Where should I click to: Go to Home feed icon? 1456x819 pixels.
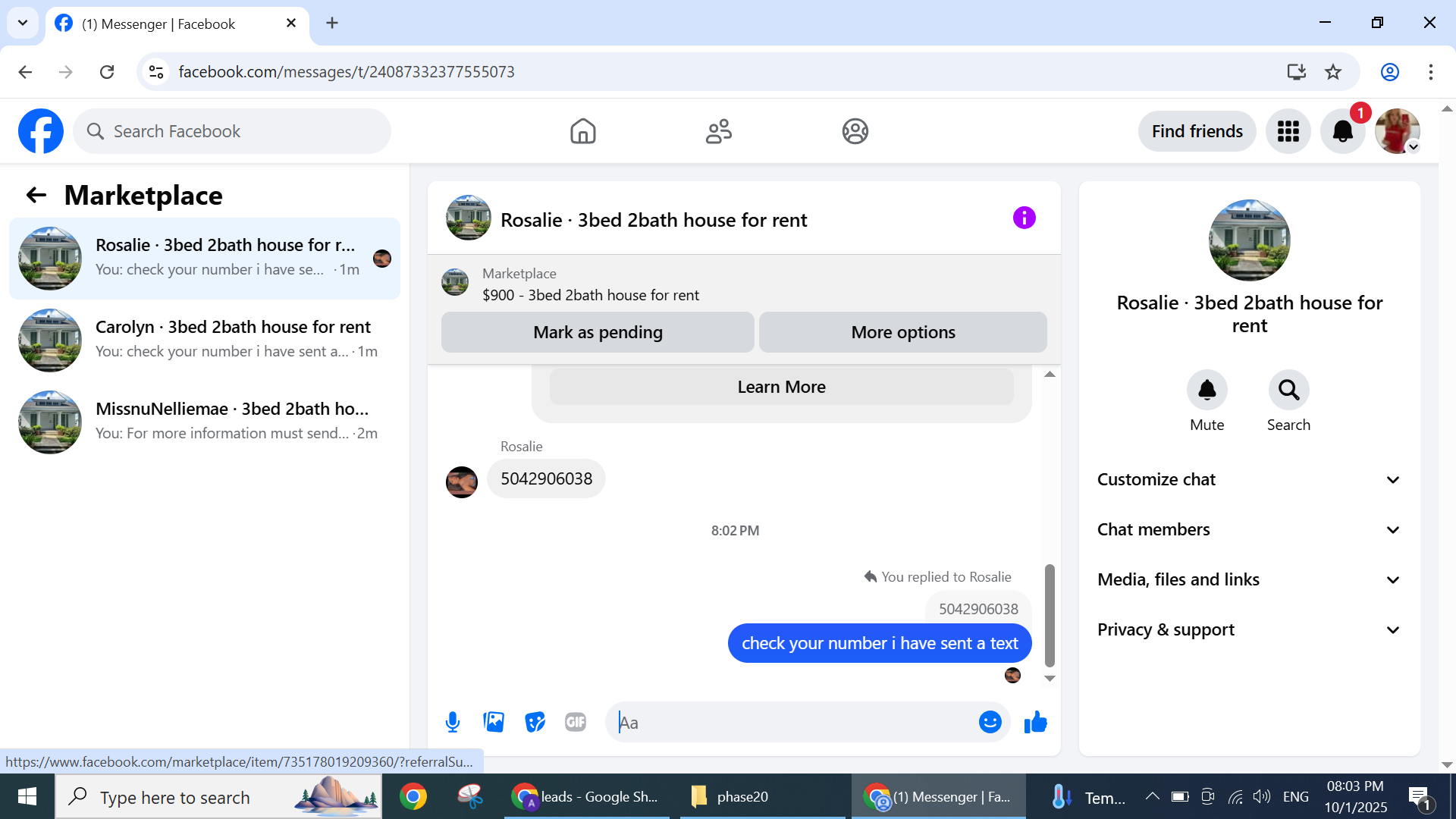point(582,131)
